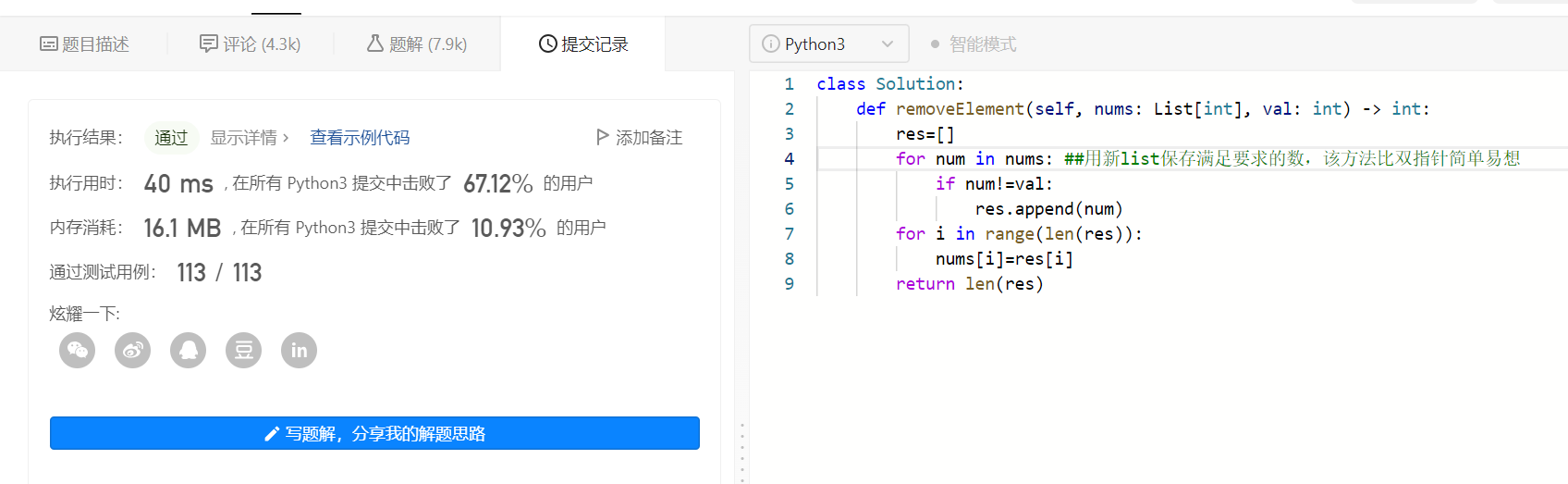Open the 评论 (4.3k) tab
This screenshot has width=1568, height=484.
click(251, 43)
